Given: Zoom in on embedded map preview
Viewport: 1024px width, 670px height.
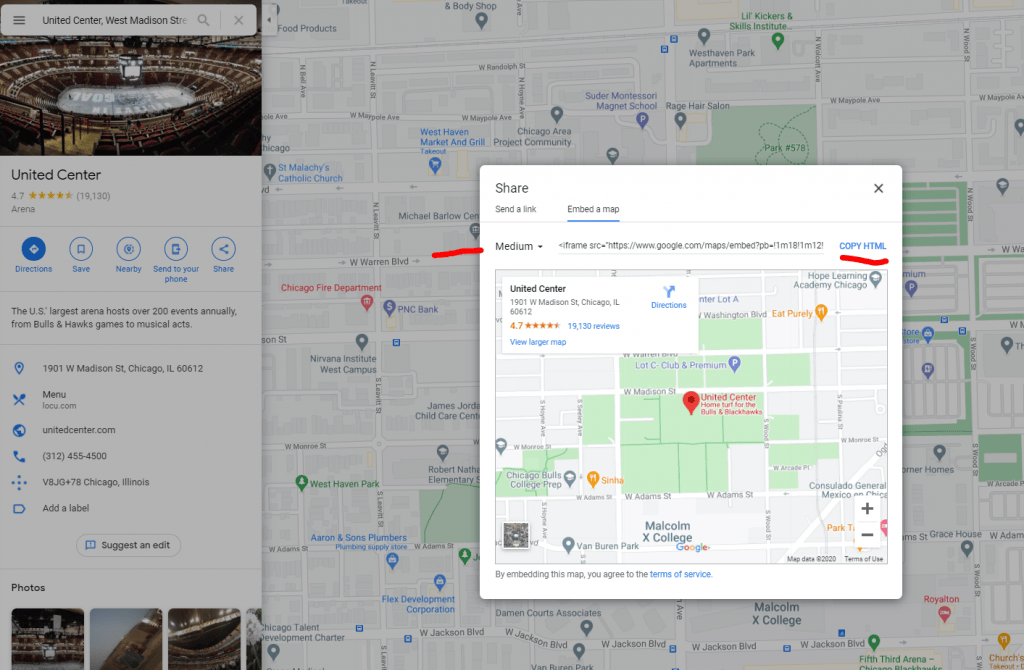Looking at the screenshot, I should (867, 509).
